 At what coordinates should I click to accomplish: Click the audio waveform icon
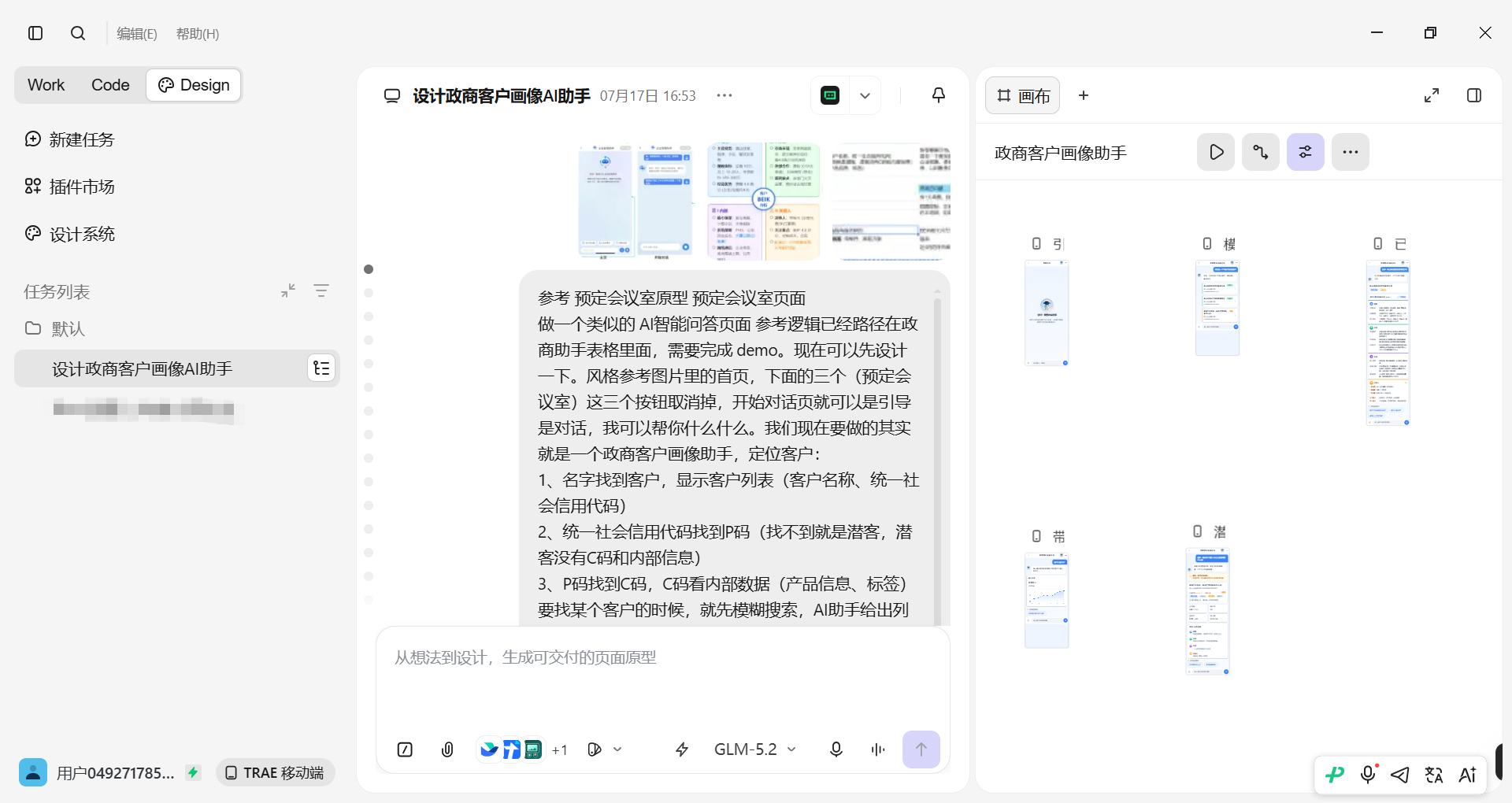[x=878, y=749]
